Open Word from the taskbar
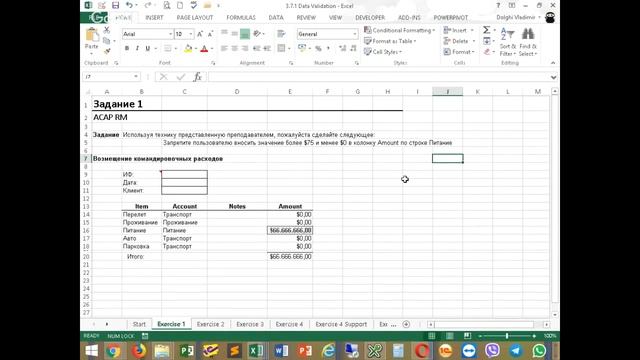This screenshot has height=360, width=640. point(281,351)
